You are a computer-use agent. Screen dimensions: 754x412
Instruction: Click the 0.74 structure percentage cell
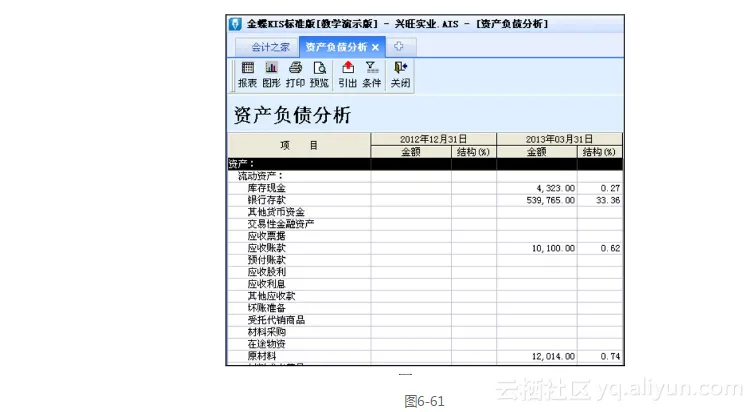[x=599, y=356]
